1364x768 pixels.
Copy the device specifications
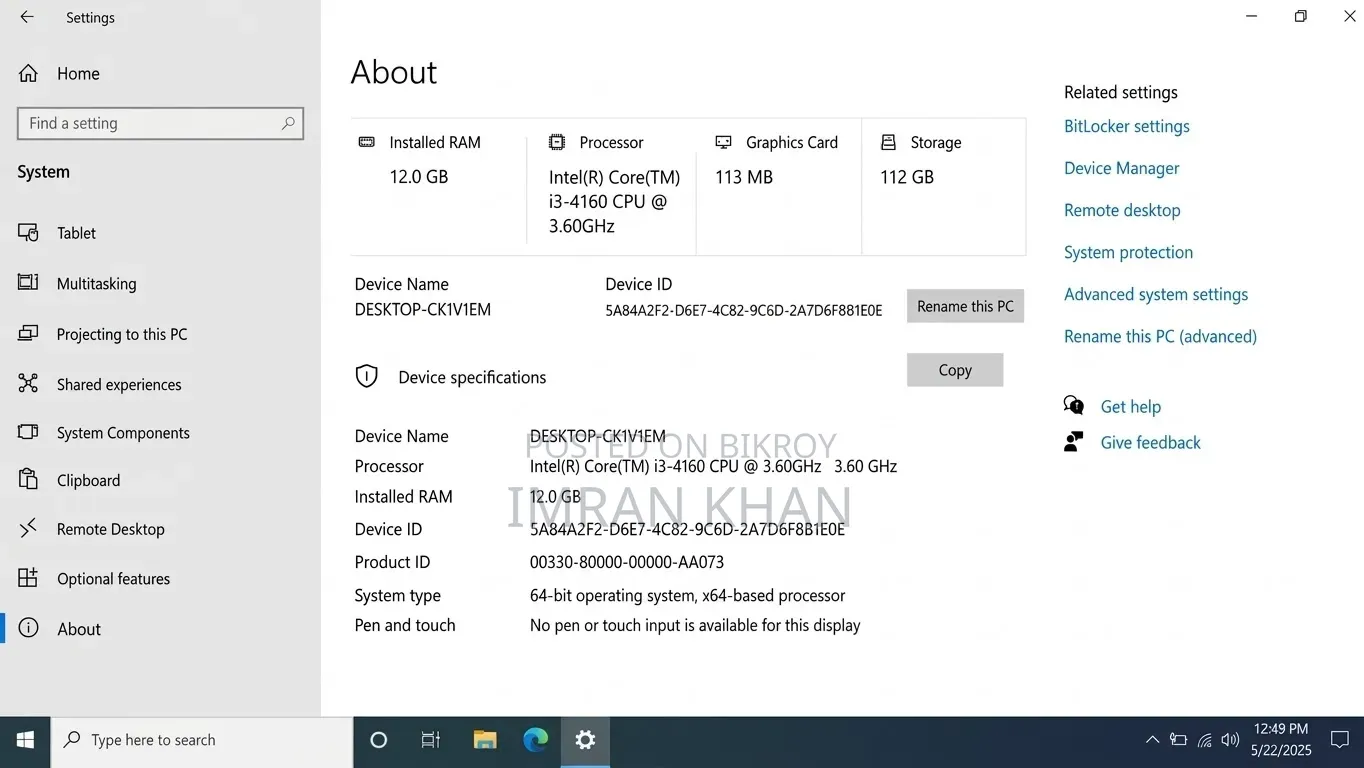coord(955,370)
